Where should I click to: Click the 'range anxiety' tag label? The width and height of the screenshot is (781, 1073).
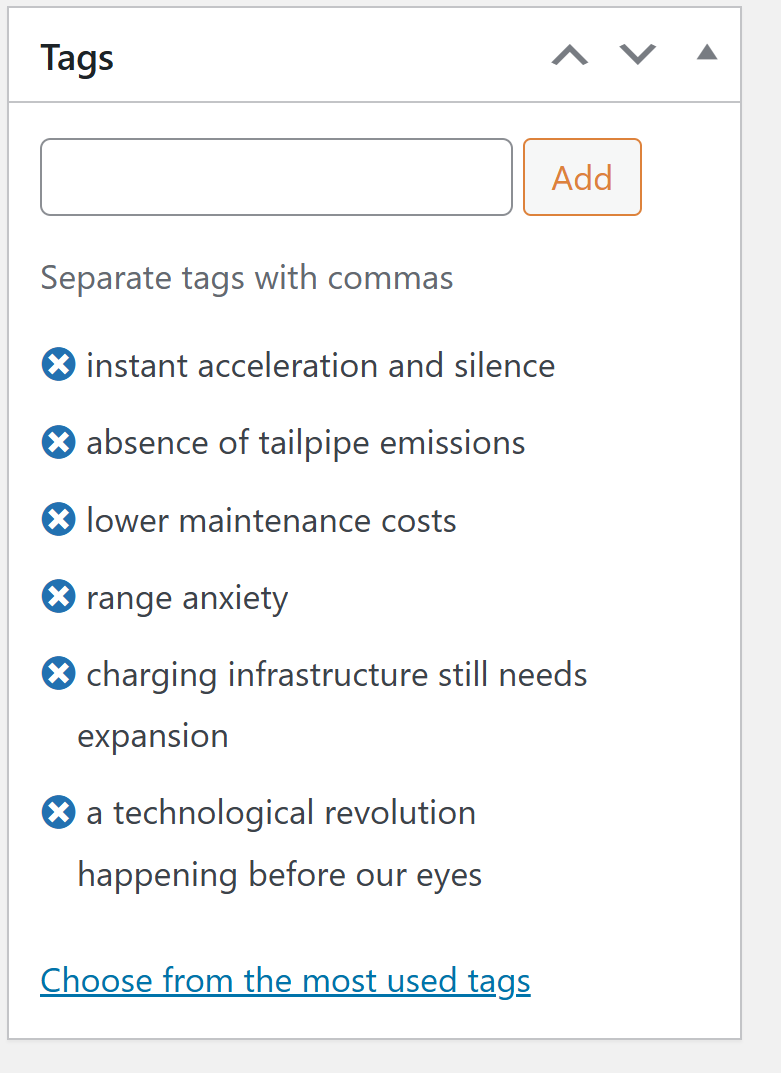tap(187, 598)
